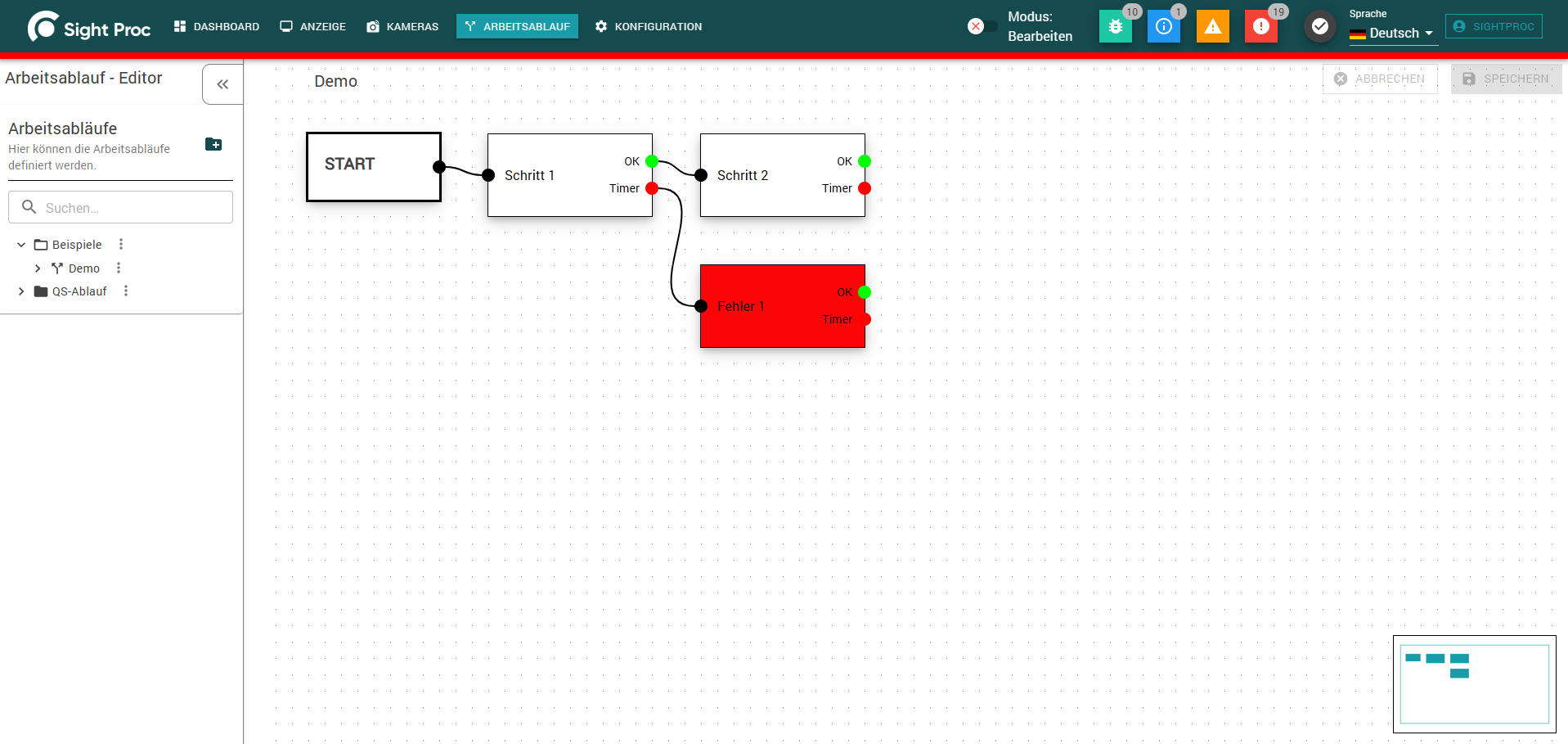Open the Beispiele folder options menu

121,244
